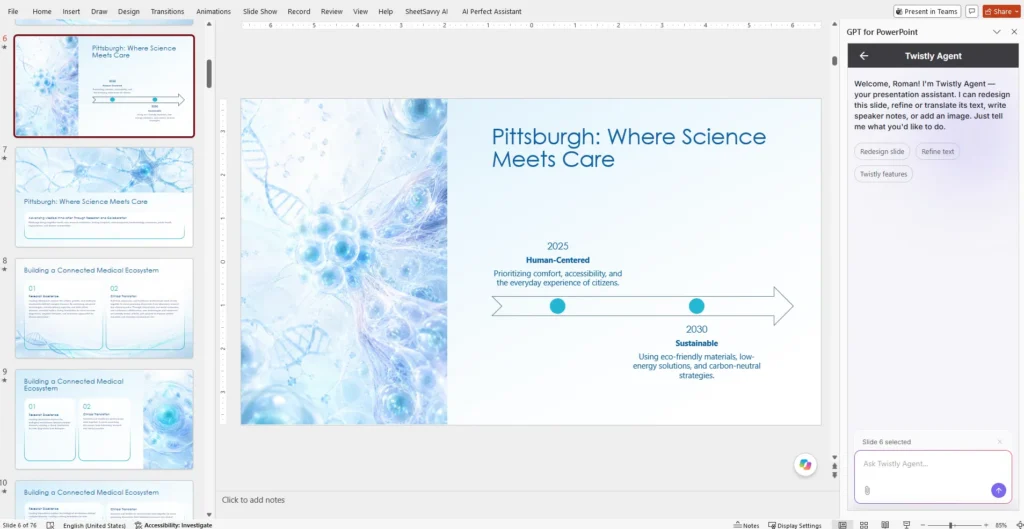Click the 2025 year label
Viewport: 1024px width, 529px height.
click(x=558, y=246)
